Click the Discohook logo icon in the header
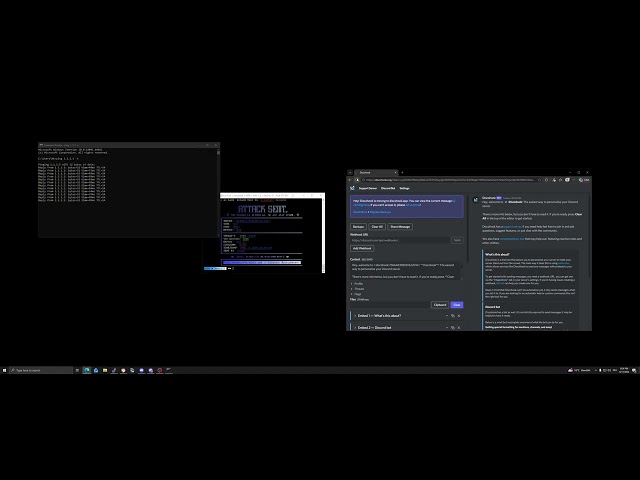Screen dimensions: 640x480 [352, 188]
